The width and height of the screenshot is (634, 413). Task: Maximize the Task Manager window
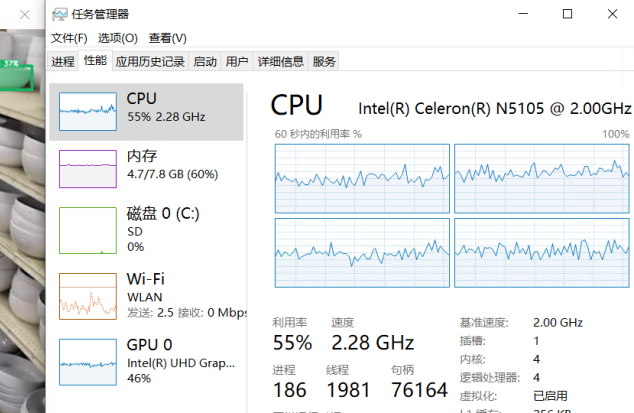coord(568,14)
